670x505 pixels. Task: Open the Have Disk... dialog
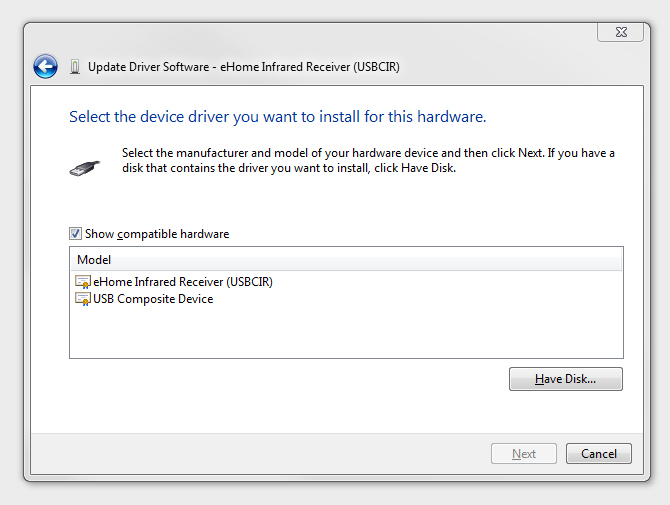pyautogui.click(x=566, y=379)
